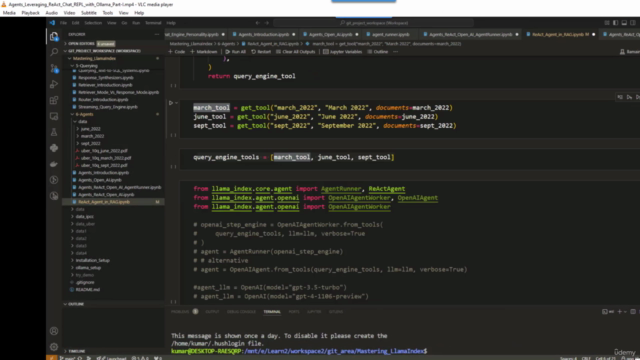Open VS Code Selection menu
The height and width of the screenshot is (360, 640).
coord(93,23)
